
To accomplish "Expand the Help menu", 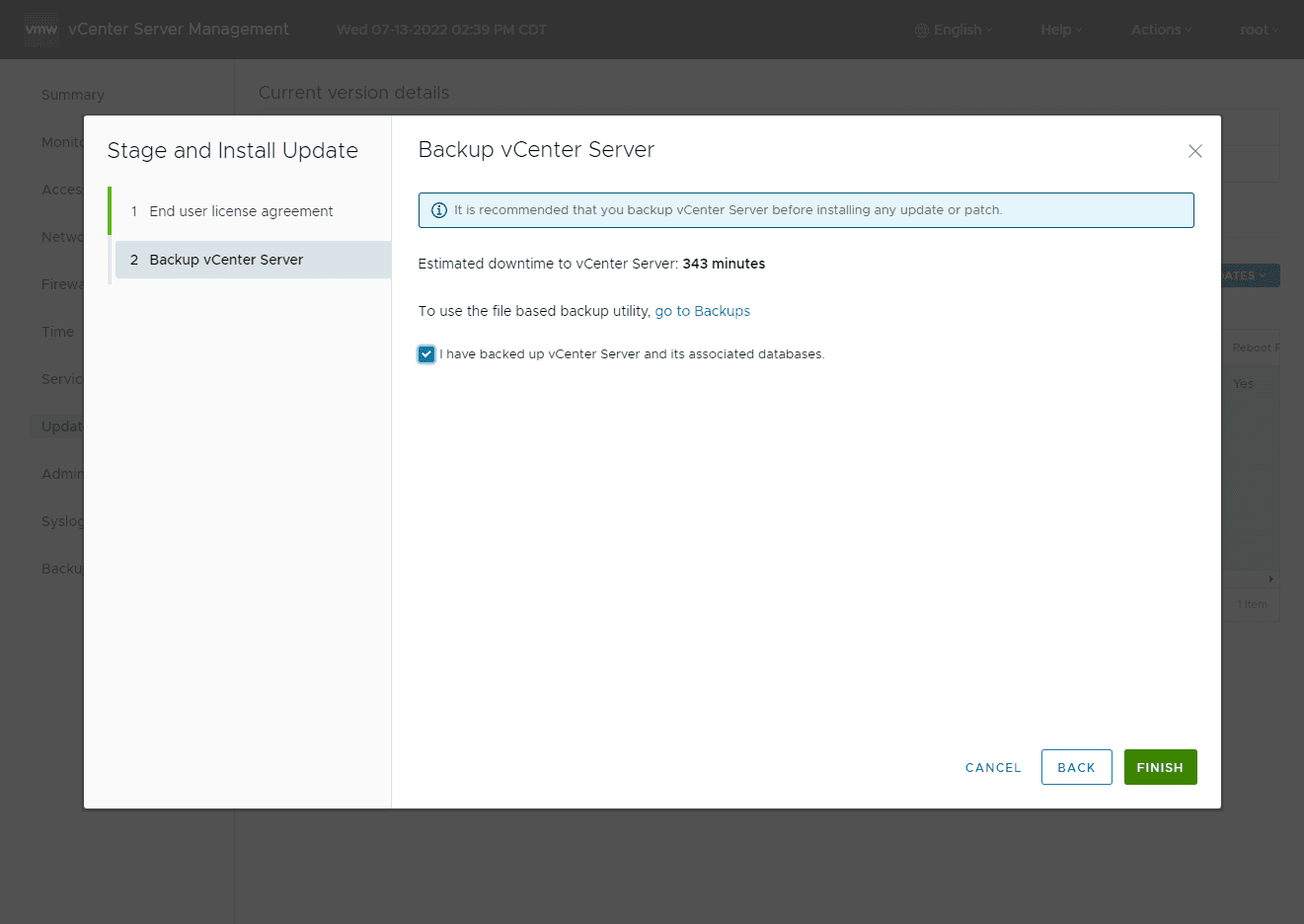I will click(1061, 30).
